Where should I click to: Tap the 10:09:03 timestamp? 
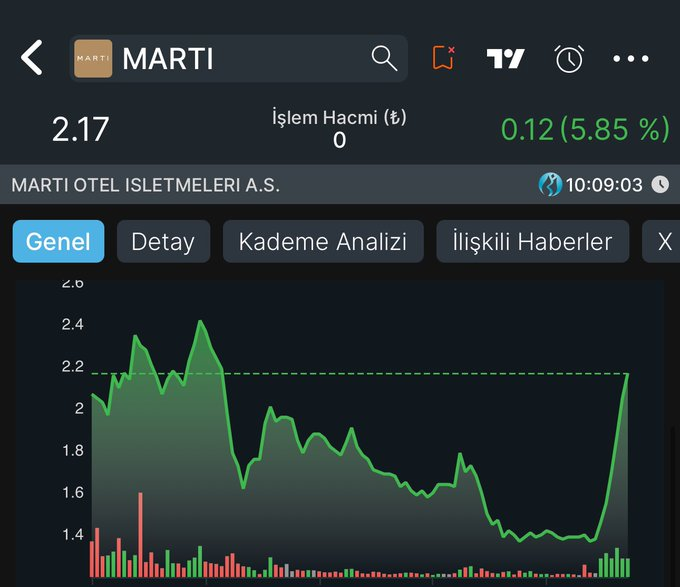tap(604, 185)
